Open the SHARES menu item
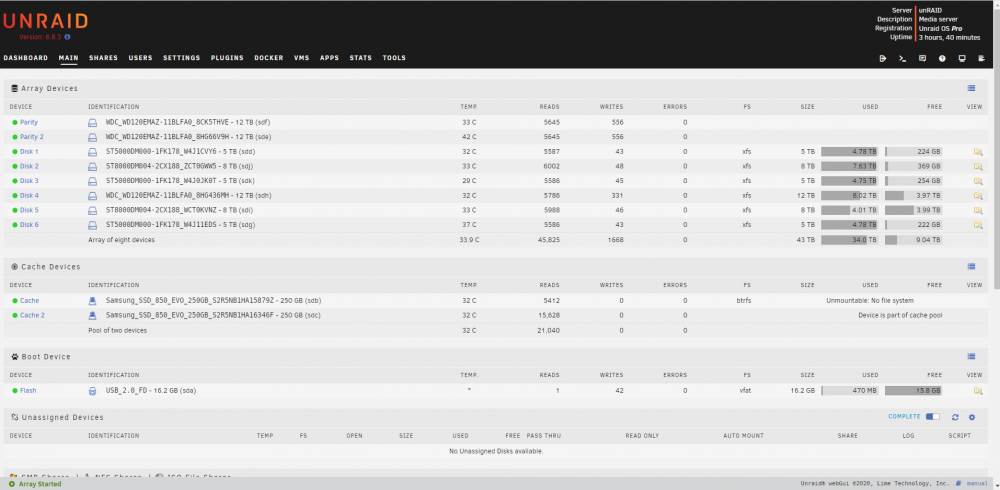The image size is (1000, 490). 103,58
